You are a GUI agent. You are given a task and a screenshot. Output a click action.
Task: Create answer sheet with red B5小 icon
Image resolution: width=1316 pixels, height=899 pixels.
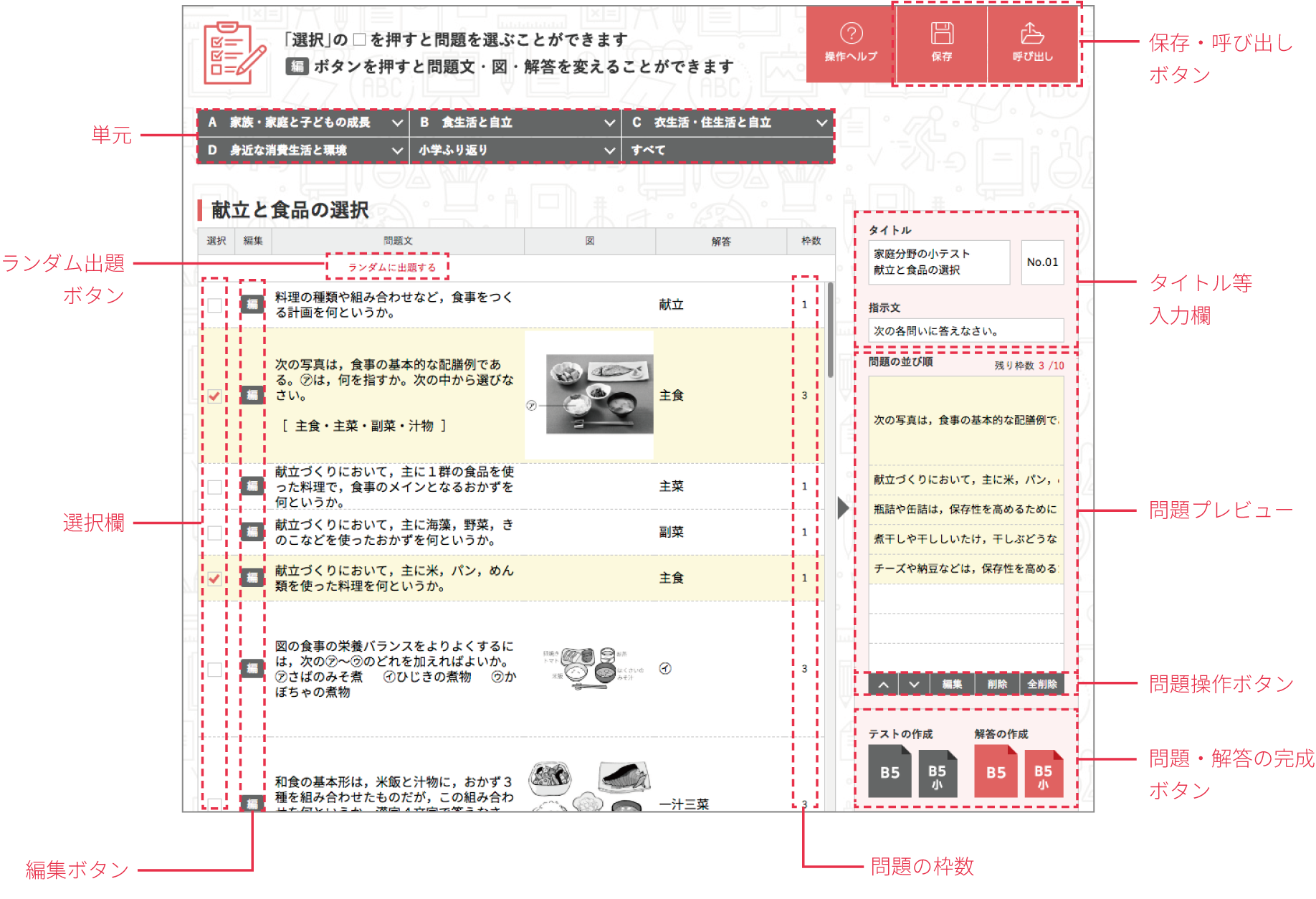[1043, 774]
